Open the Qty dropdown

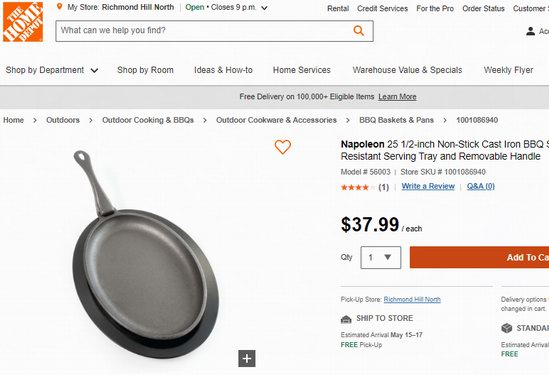[x=381, y=258]
